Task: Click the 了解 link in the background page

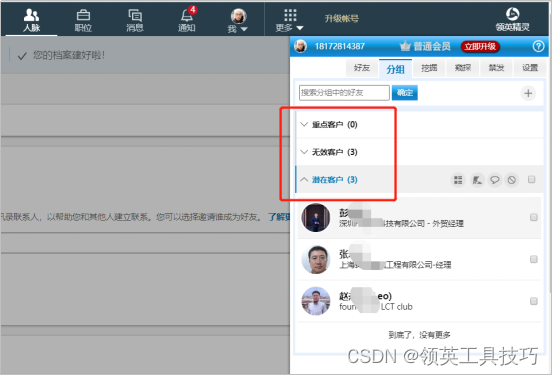Action: pyautogui.click(x=279, y=217)
